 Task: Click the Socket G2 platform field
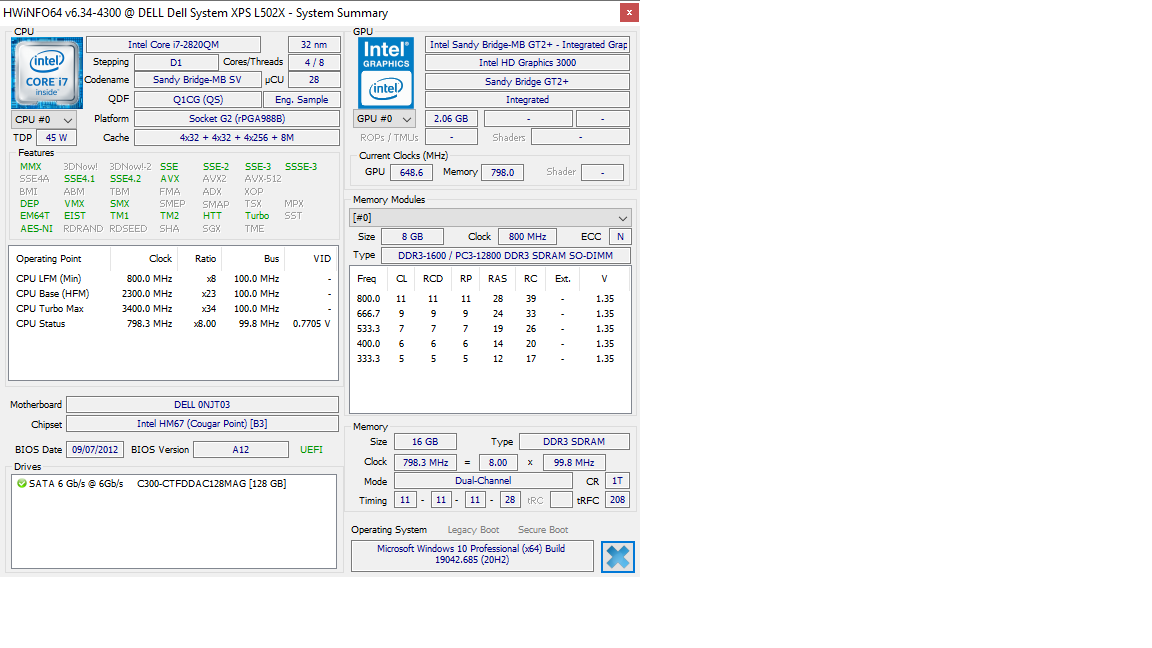pos(237,119)
